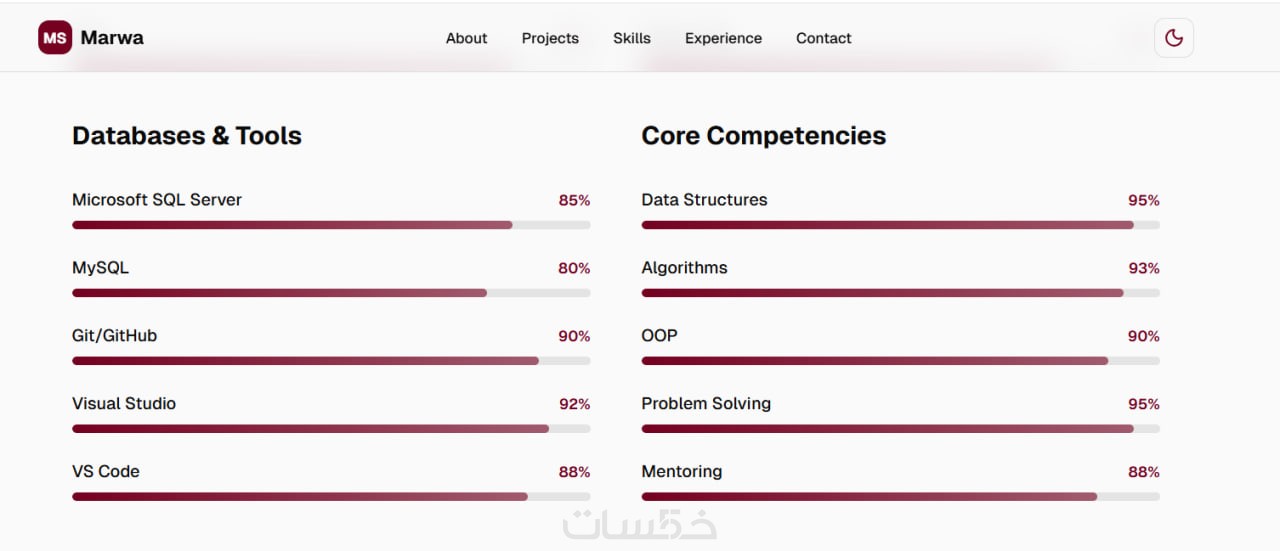
Task: Select Contact in top navigation
Action: click(x=824, y=38)
